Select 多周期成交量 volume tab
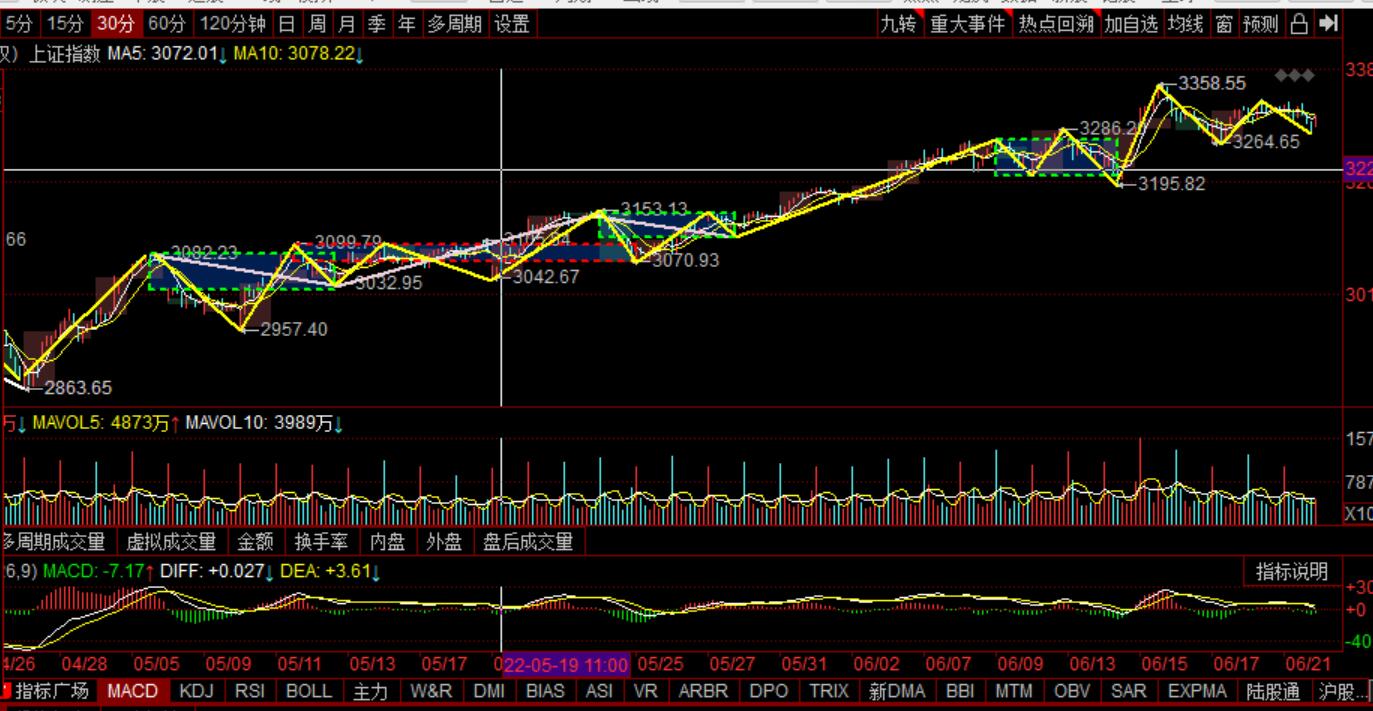The height and width of the screenshot is (711, 1373). point(53,542)
